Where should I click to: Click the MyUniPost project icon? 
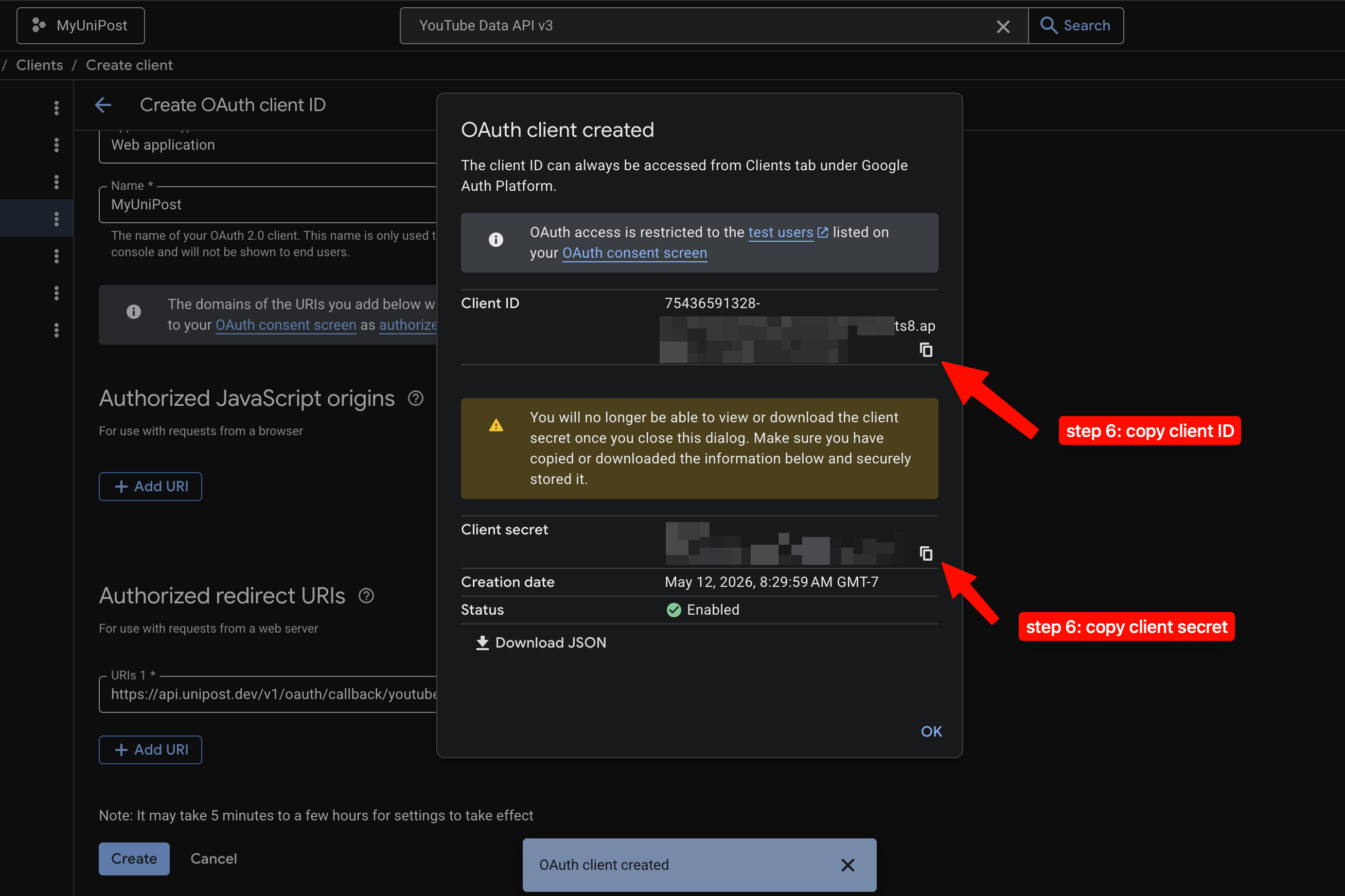point(38,25)
